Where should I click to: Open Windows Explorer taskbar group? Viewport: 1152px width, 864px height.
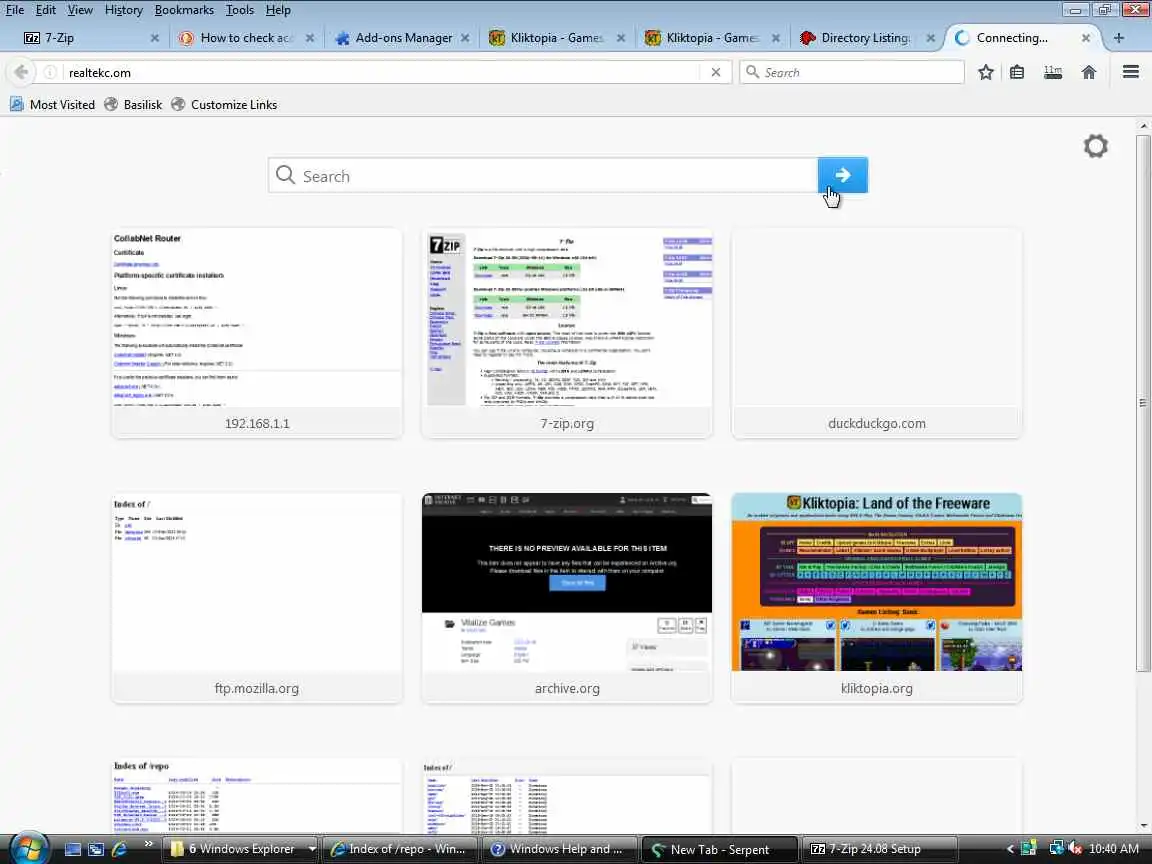[234, 849]
